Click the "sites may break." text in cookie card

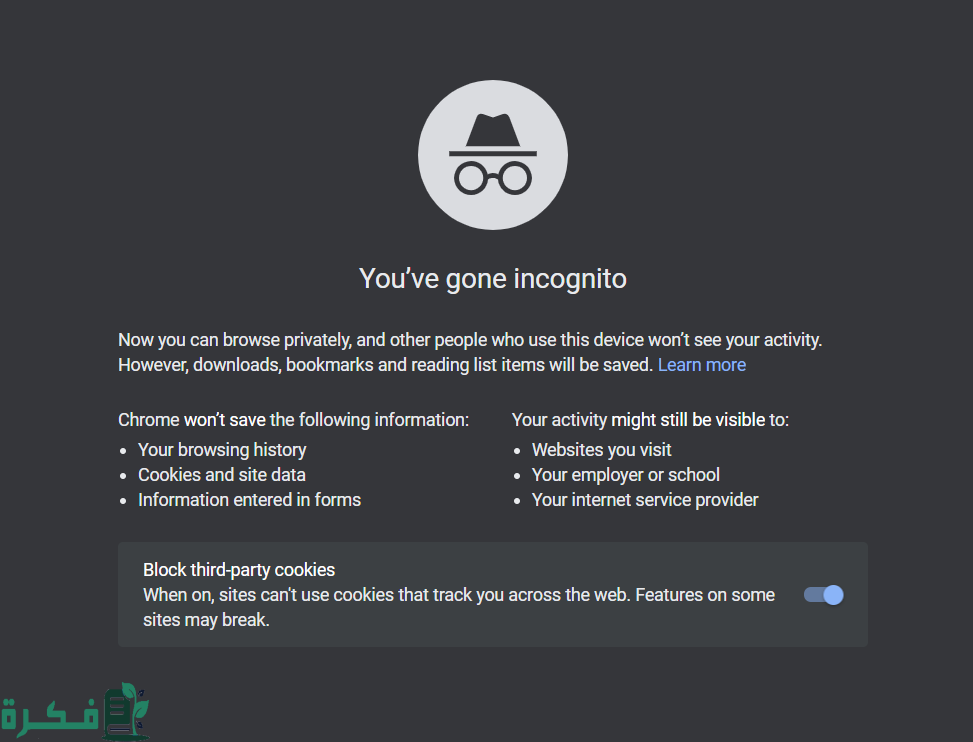[x=207, y=620]
